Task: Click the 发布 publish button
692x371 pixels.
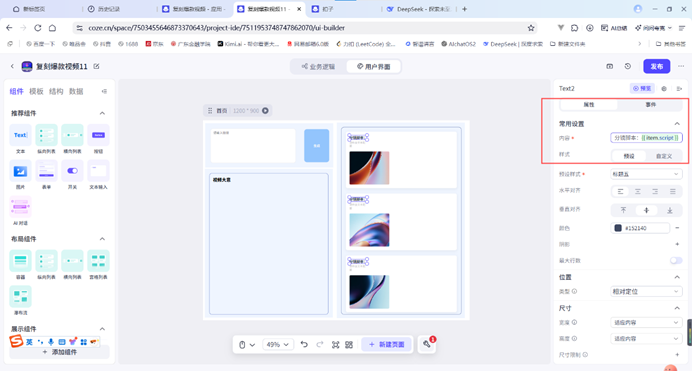Action: [657, 66]
